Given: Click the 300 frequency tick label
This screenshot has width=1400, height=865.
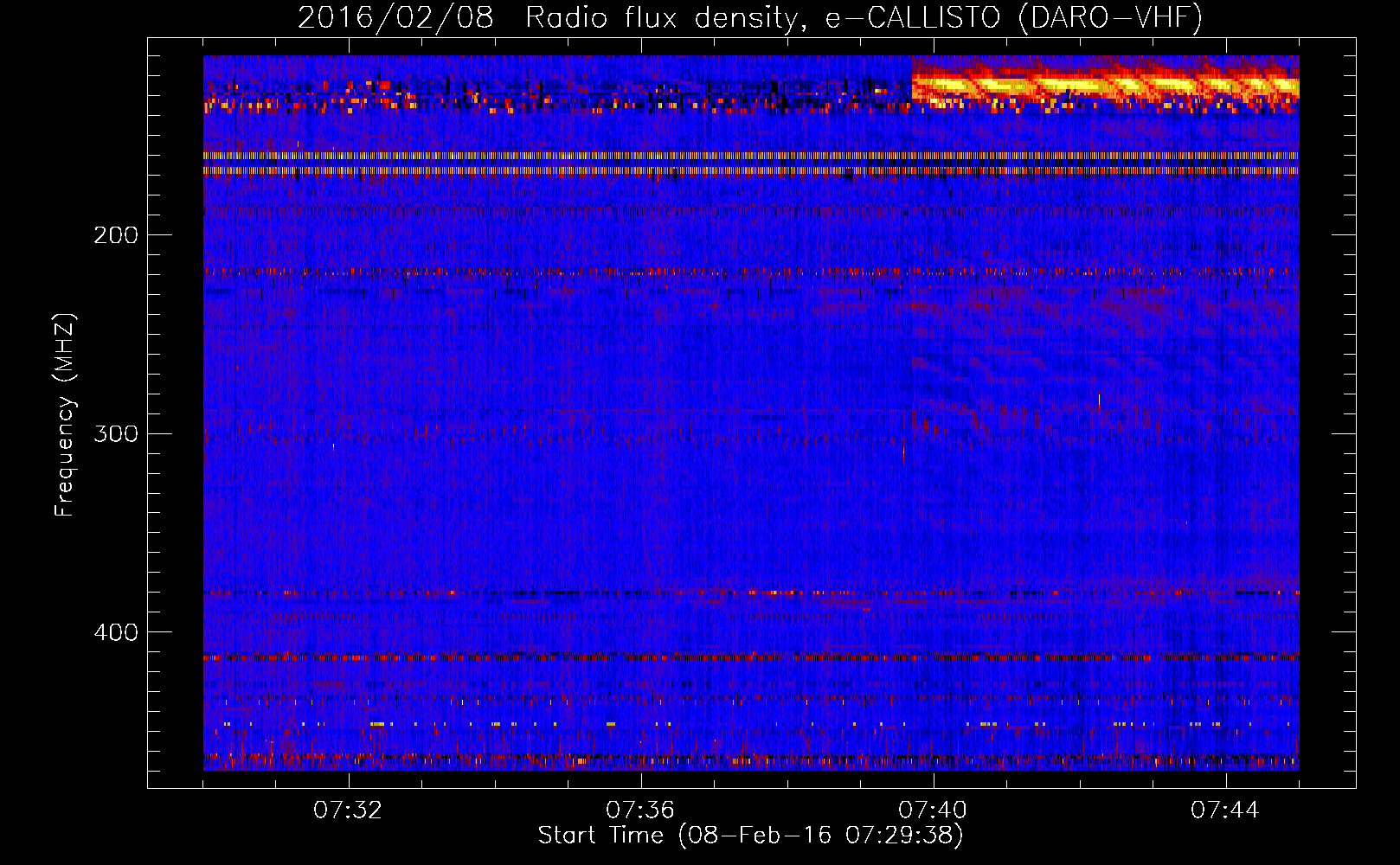Looking at the screenshot, I should [x=116, y=433].
